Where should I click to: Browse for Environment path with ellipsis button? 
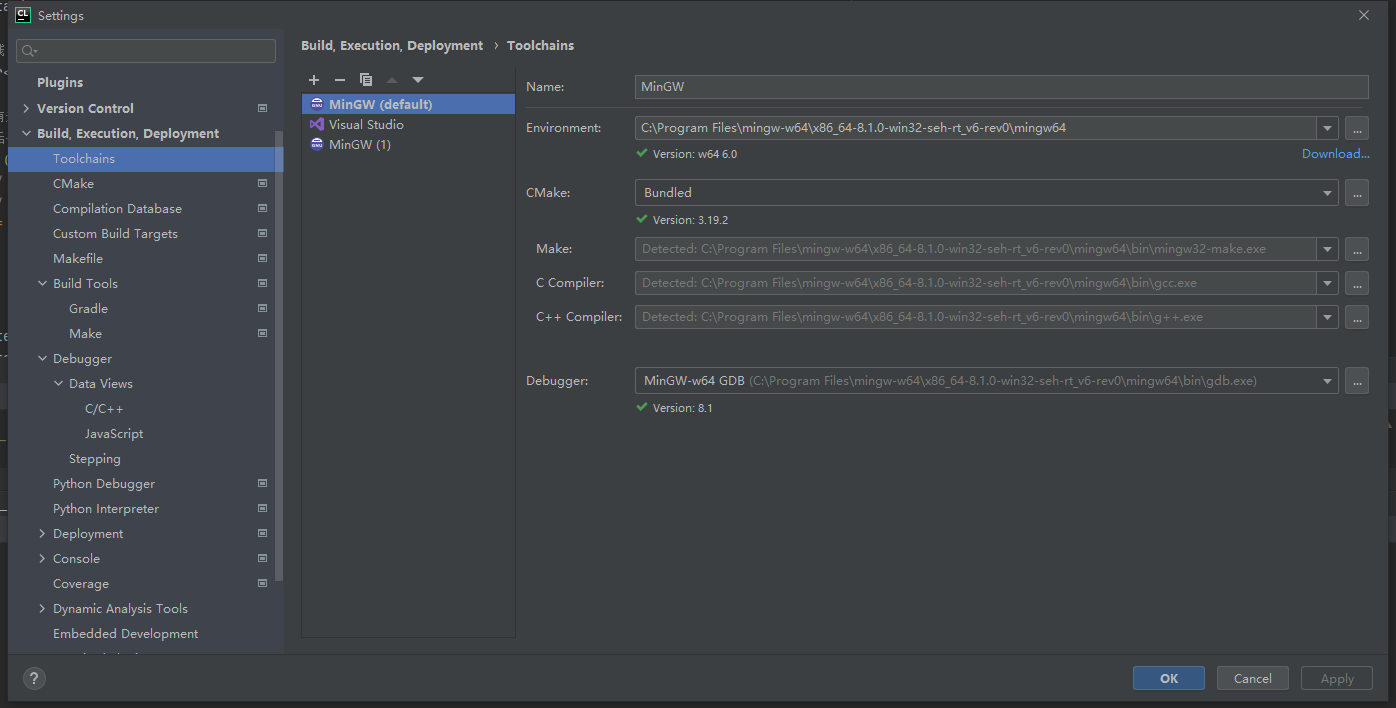(x=1356, y=128)
